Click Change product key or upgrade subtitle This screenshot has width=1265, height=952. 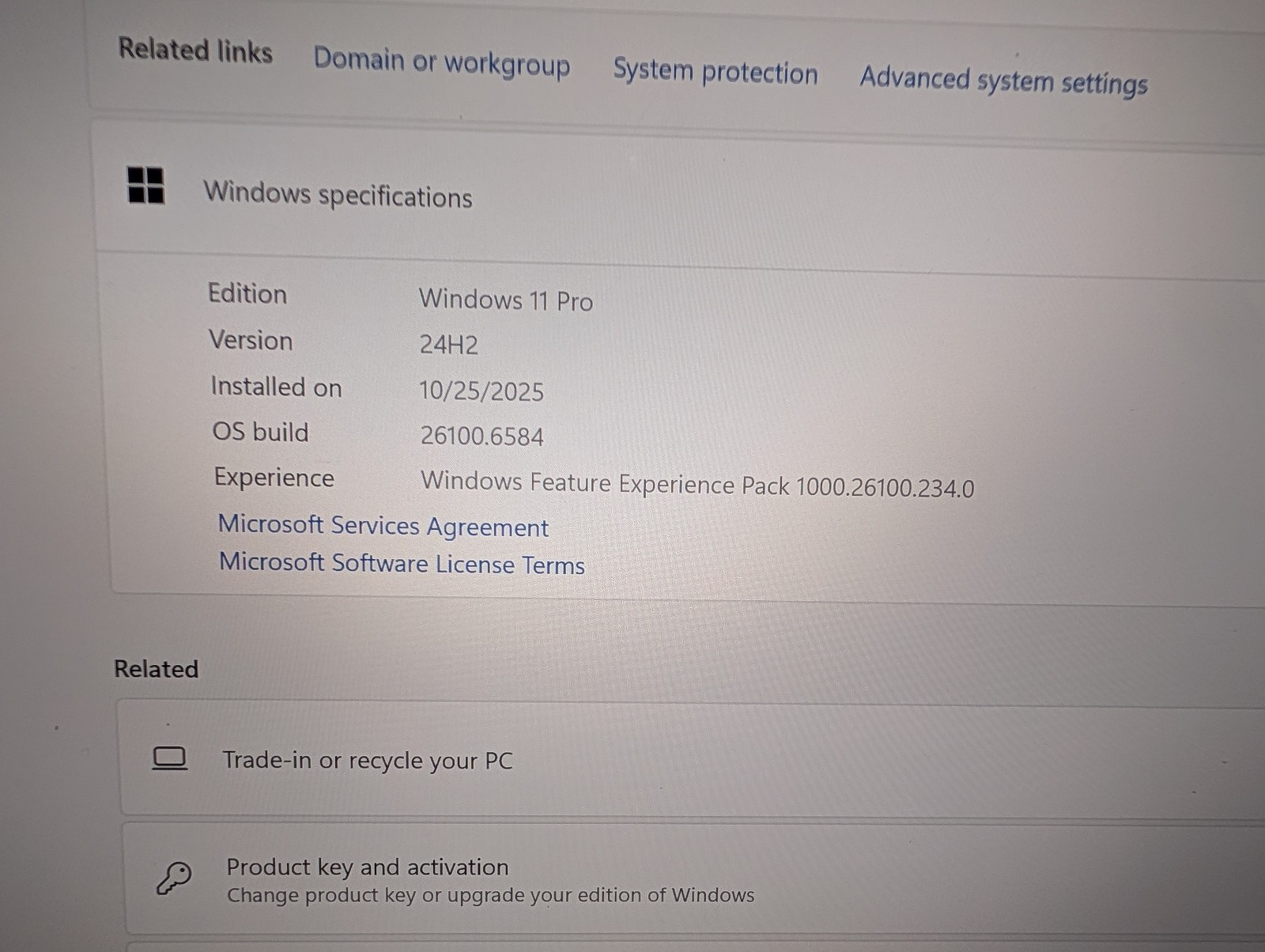pos(490,895)
